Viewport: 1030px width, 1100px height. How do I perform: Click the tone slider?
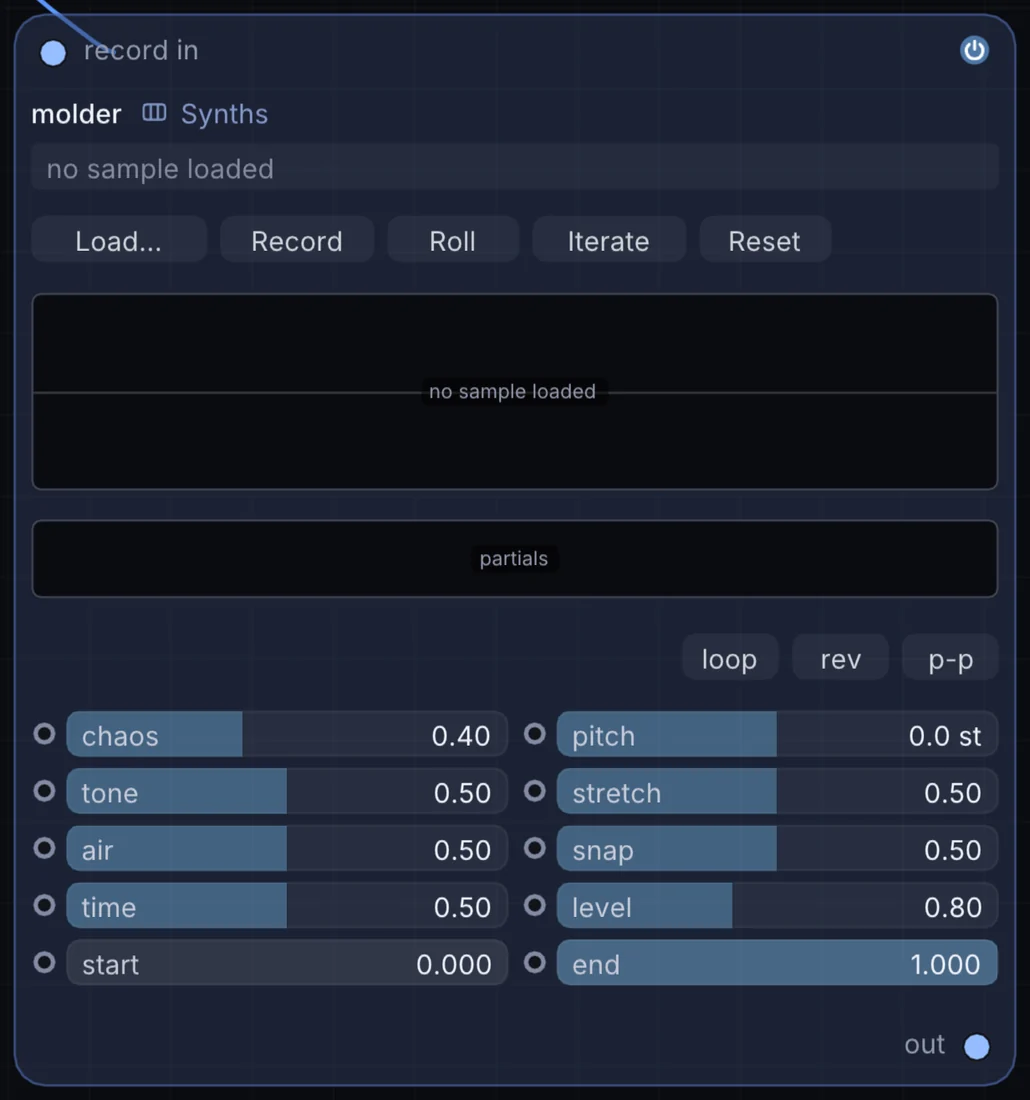pos(287,791)
